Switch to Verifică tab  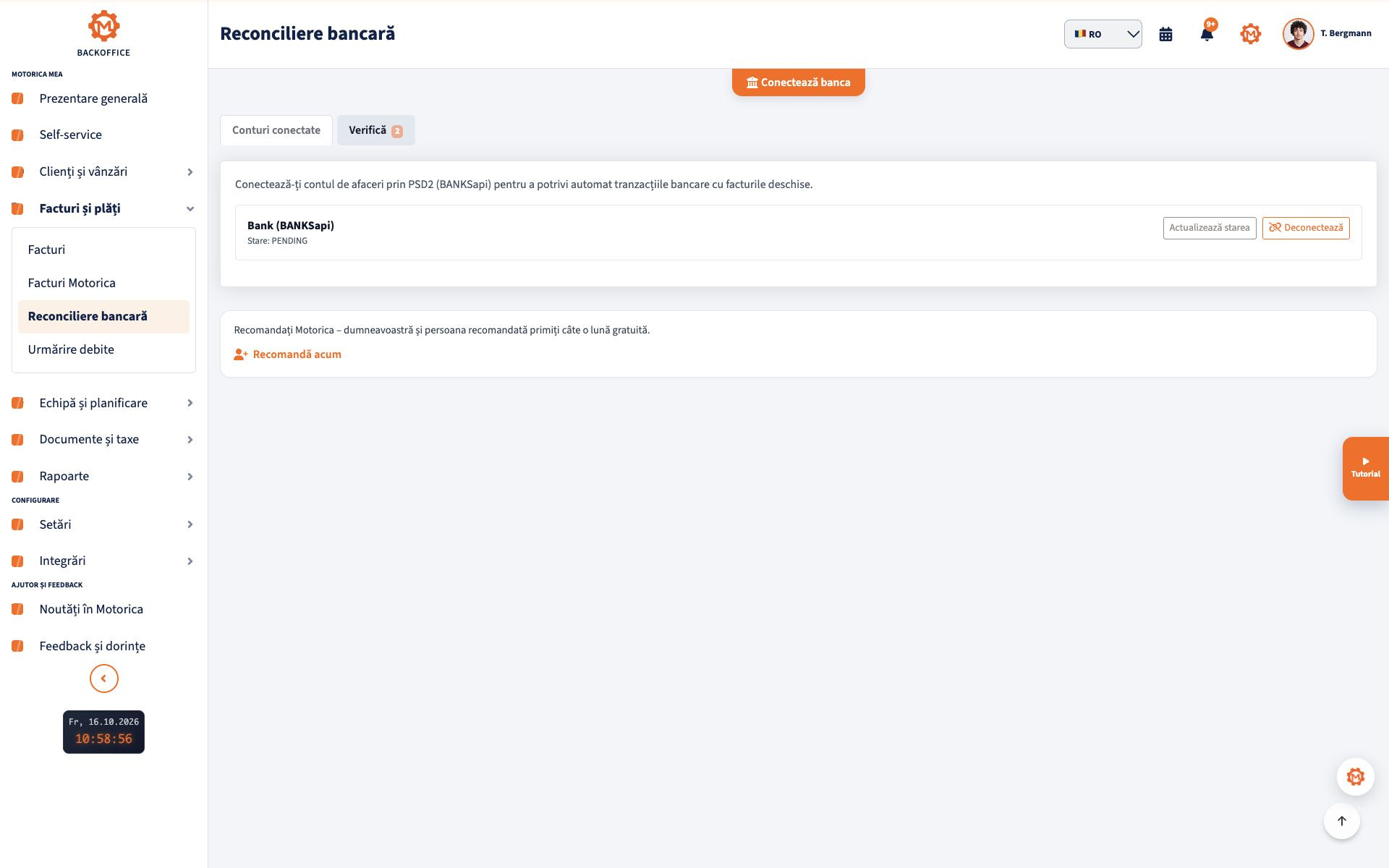tap(375, 130)
